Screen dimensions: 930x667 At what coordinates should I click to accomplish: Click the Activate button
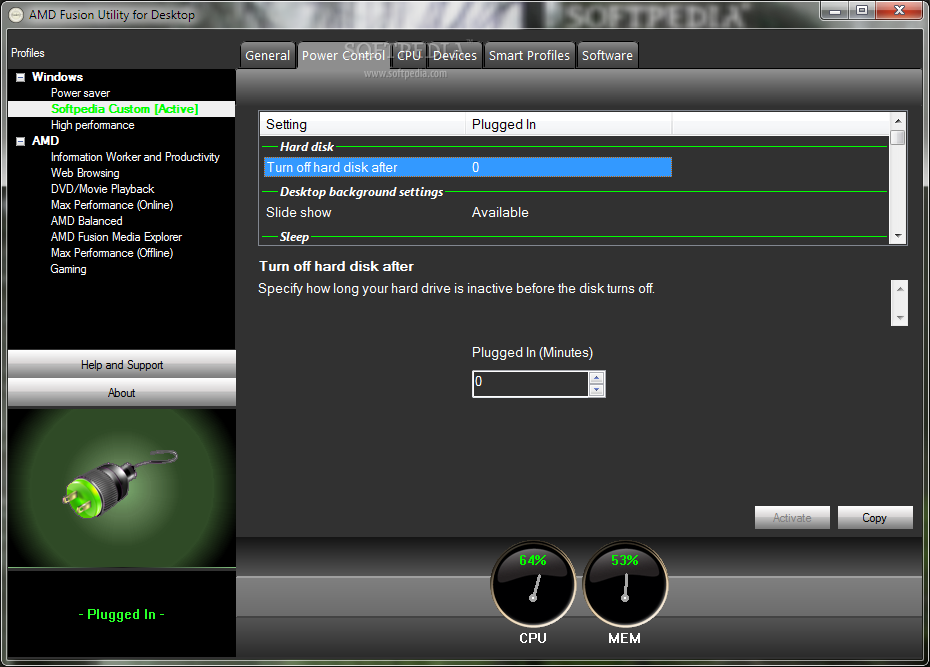tap(792, 518)
